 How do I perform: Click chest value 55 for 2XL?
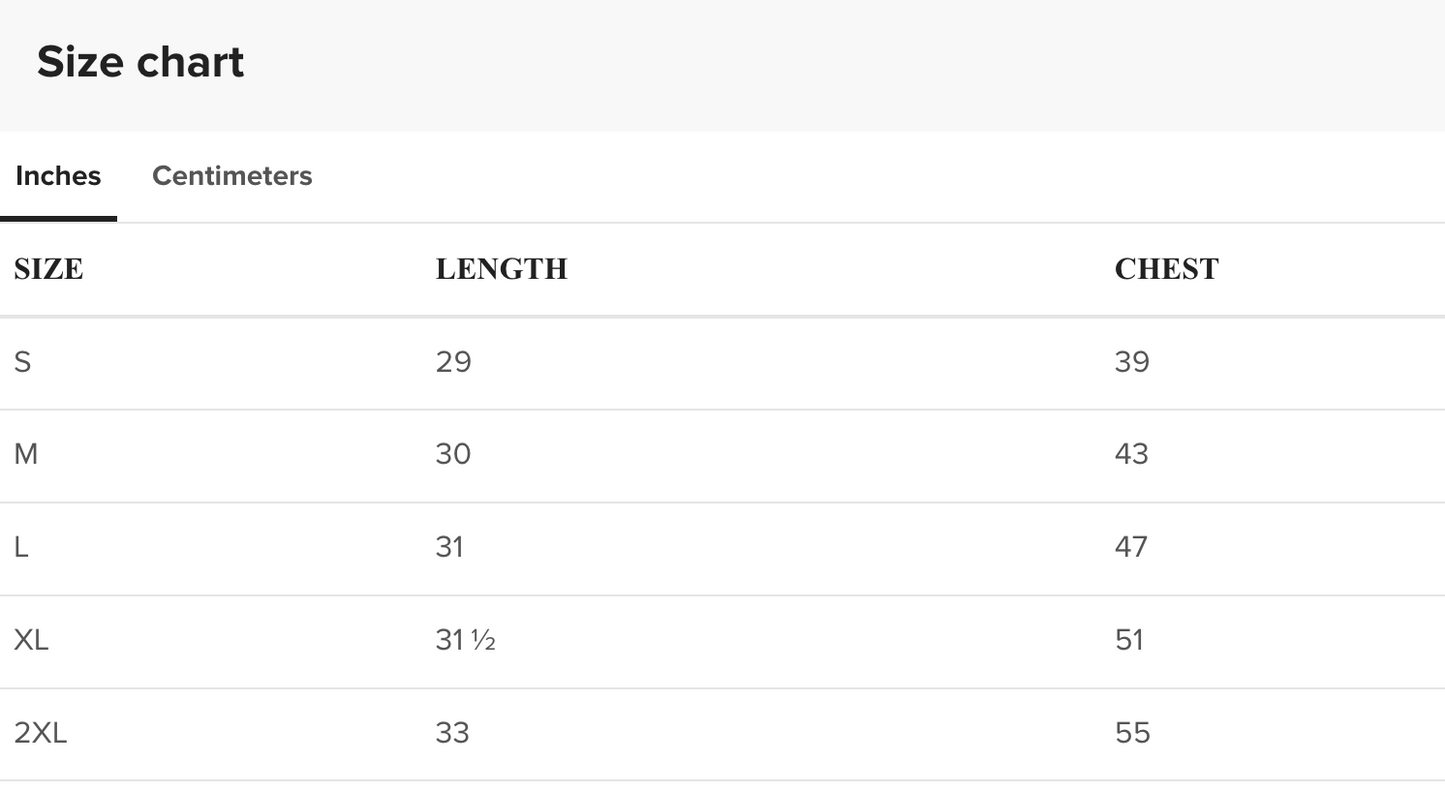(x=1132, y=734)
